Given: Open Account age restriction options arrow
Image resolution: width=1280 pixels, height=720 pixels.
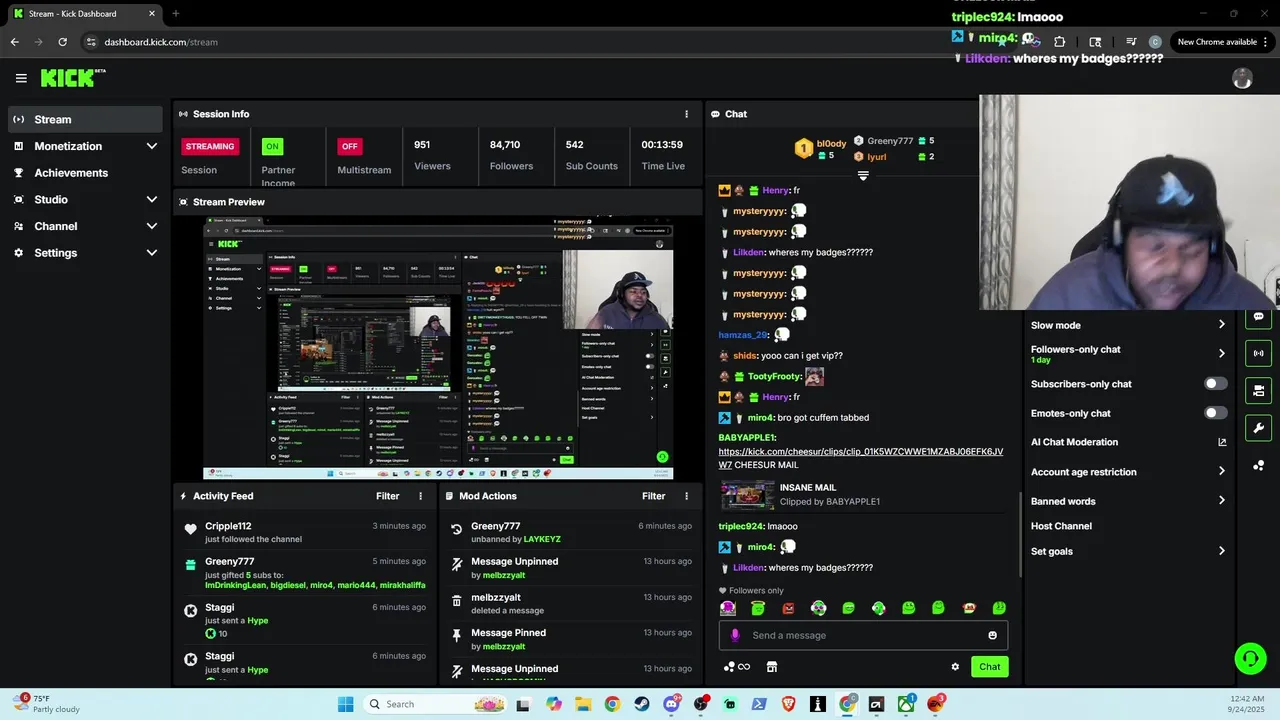Looking at the screenshot, I should (1221, 471).
